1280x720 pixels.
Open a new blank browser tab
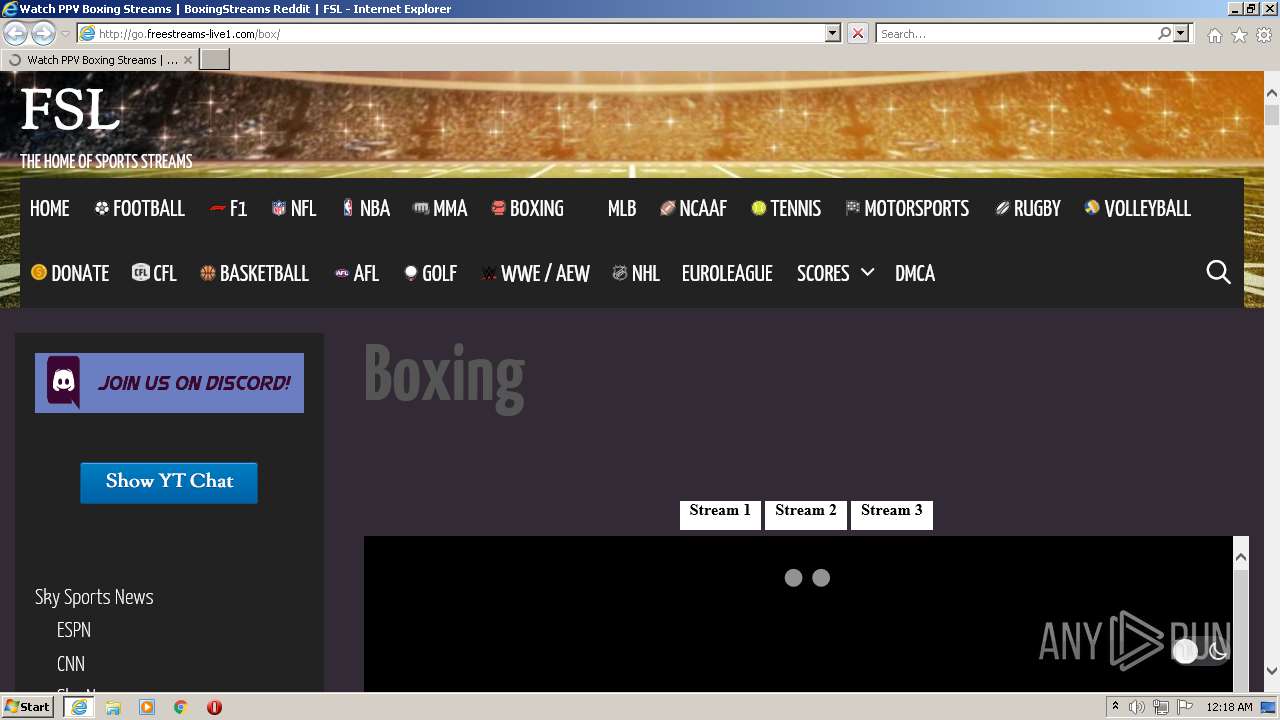[x=215, y=60]
